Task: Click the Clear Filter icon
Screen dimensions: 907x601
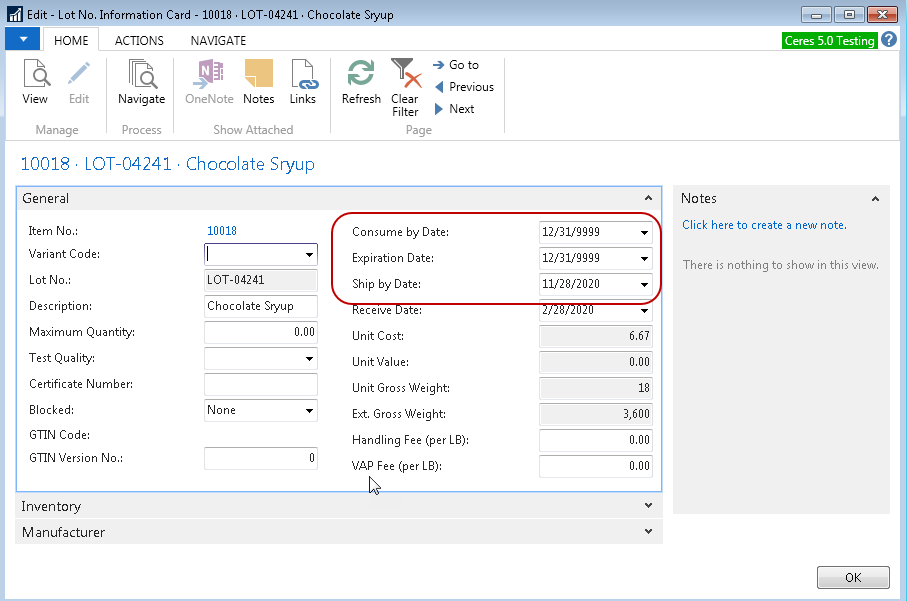Action: [x=405, y=87]
